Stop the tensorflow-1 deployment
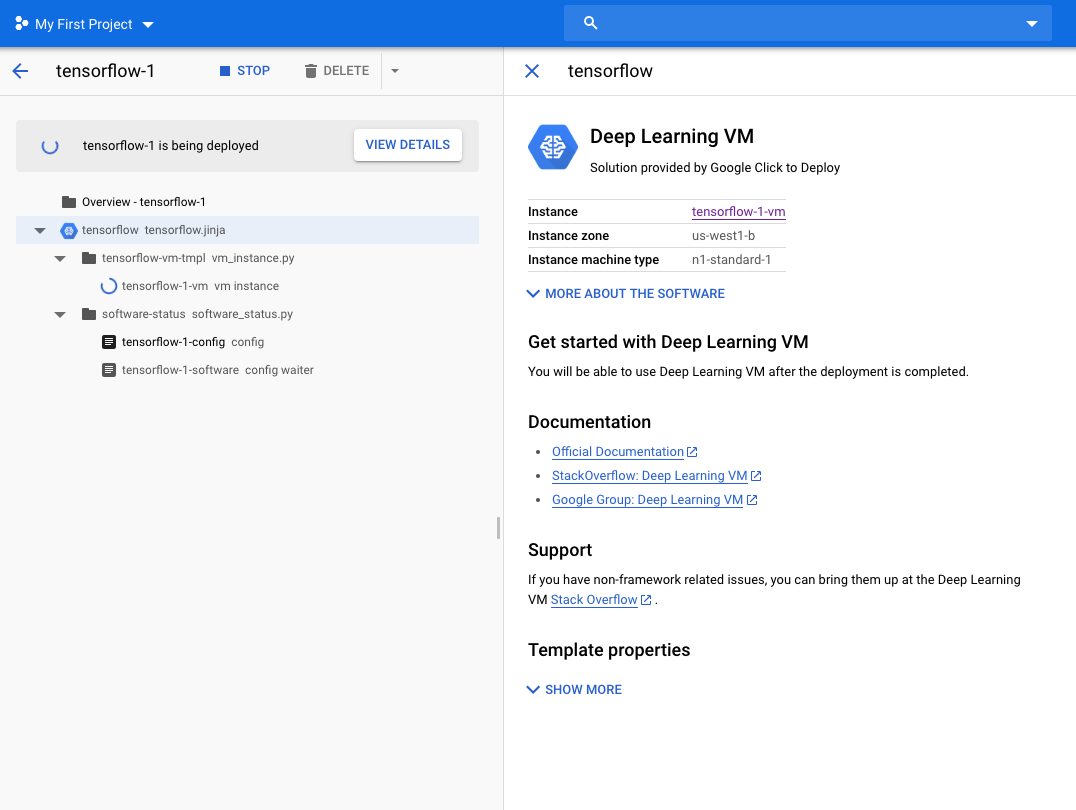This screenshot has height=810, width=1076. click(x=244, y=71)
